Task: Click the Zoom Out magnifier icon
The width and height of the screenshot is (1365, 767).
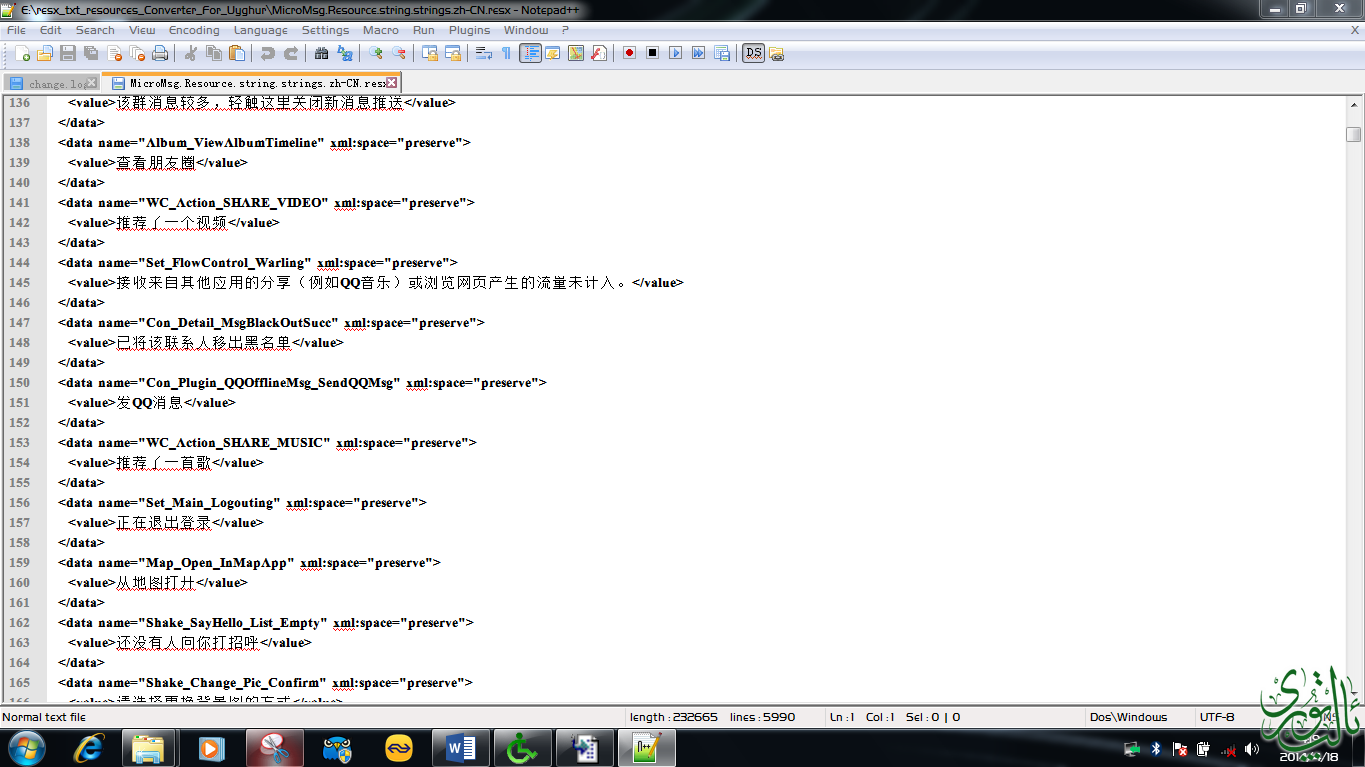Action: [x=399, y=53]
